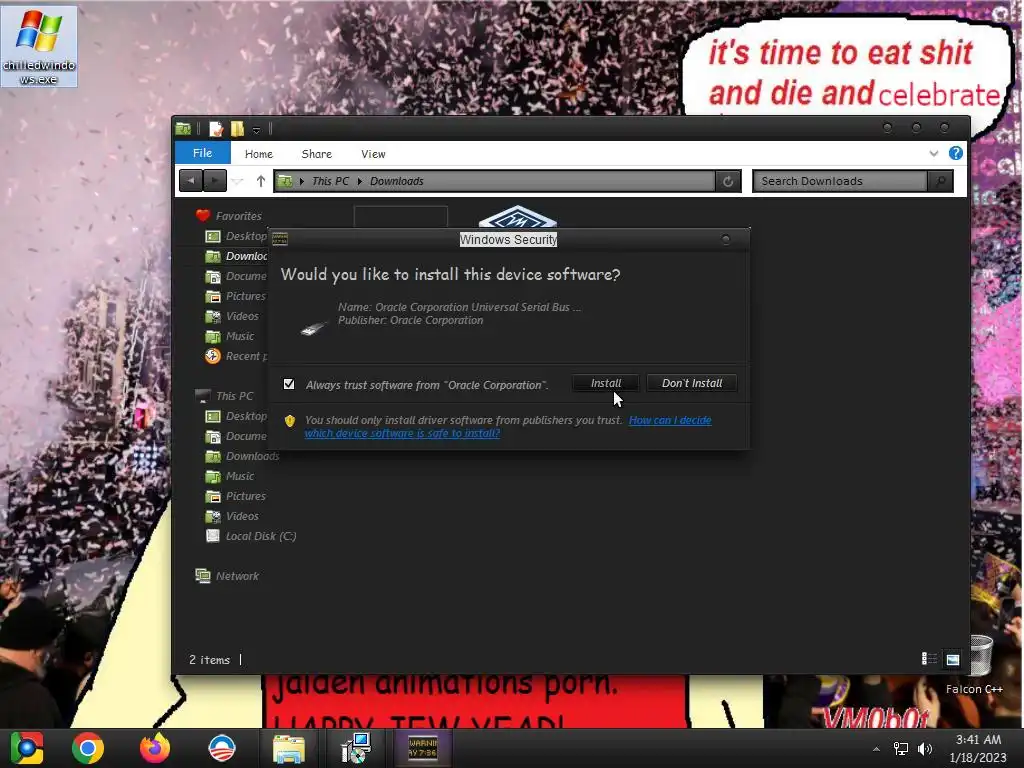This screenshot has height=768, width=1024.
Task: Open Downloads under Favorites
Action: (x=246, y=256)
